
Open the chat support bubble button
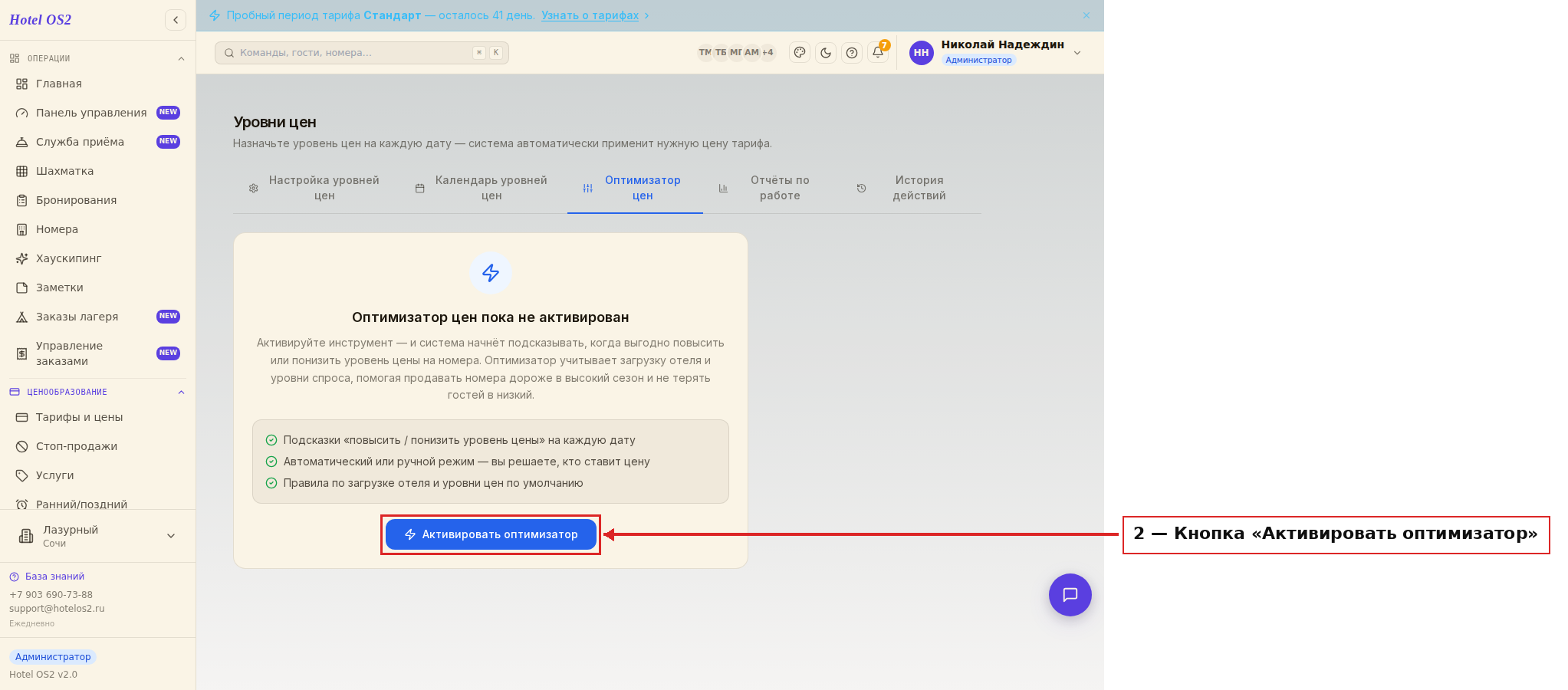point(1070,595)
